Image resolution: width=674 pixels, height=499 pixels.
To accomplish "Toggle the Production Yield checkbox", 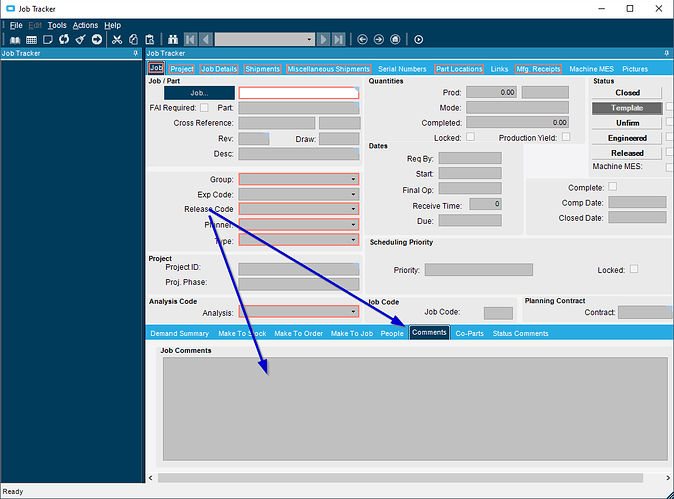I will coord(566,137).
